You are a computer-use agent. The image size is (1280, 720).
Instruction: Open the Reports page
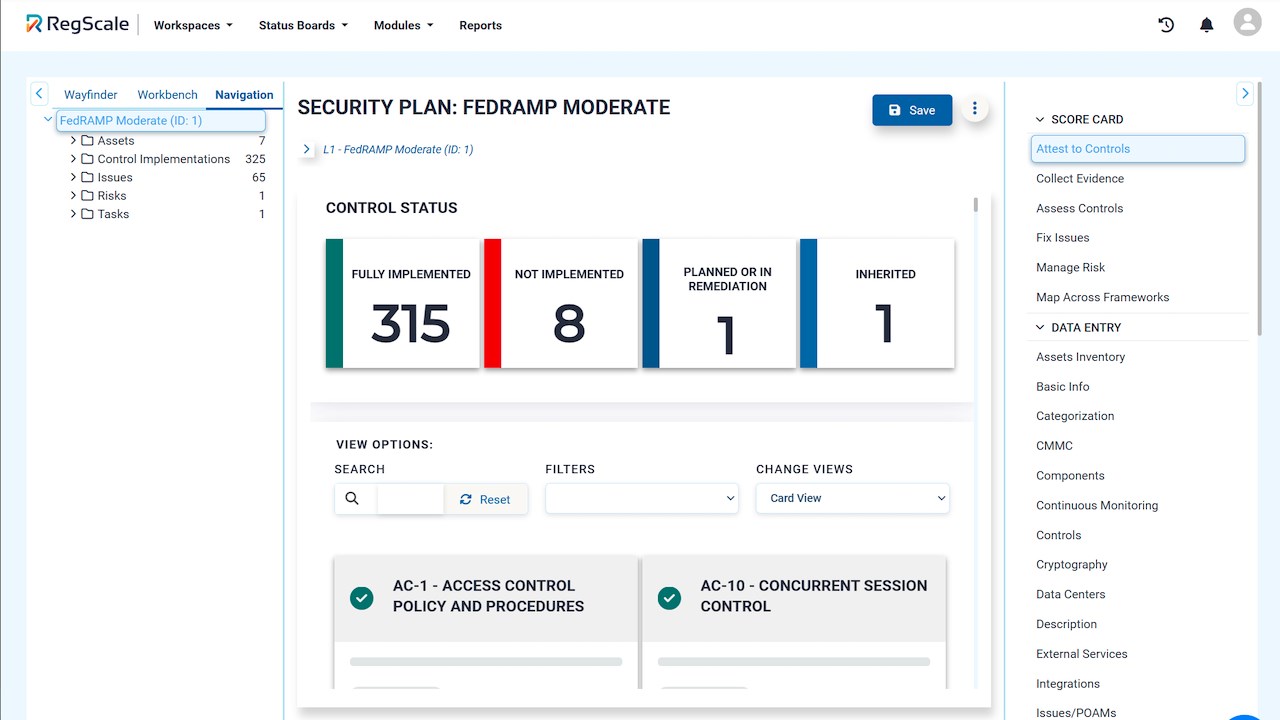480,25
